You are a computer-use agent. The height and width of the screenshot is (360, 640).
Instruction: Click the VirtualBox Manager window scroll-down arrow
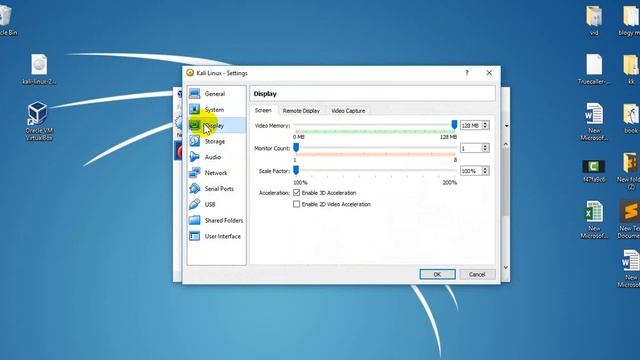tap(506, 268)
